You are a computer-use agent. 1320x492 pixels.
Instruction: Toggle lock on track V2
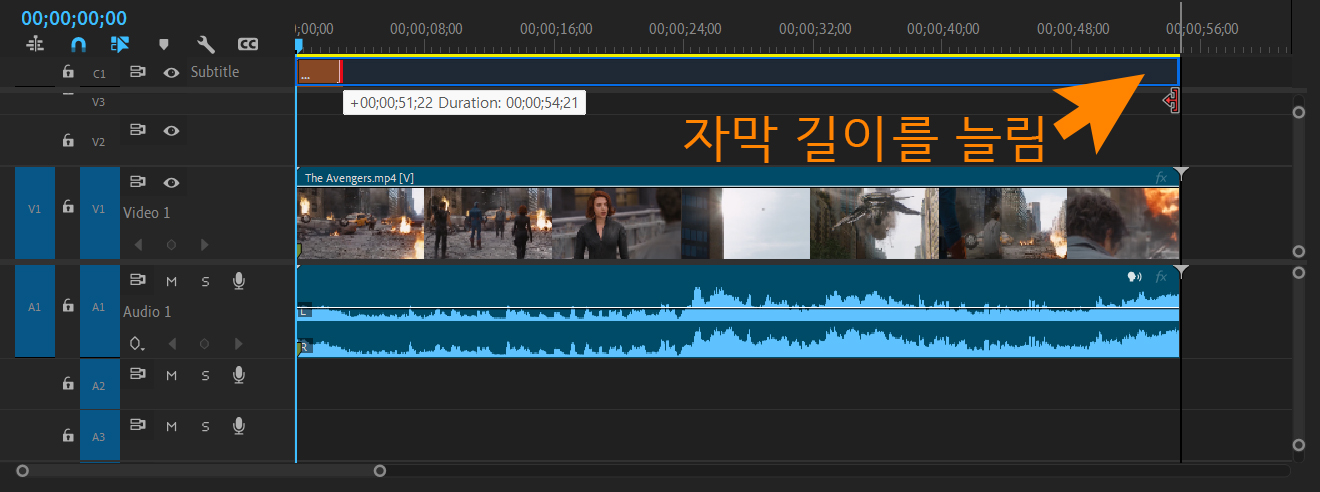click(68, 141)
